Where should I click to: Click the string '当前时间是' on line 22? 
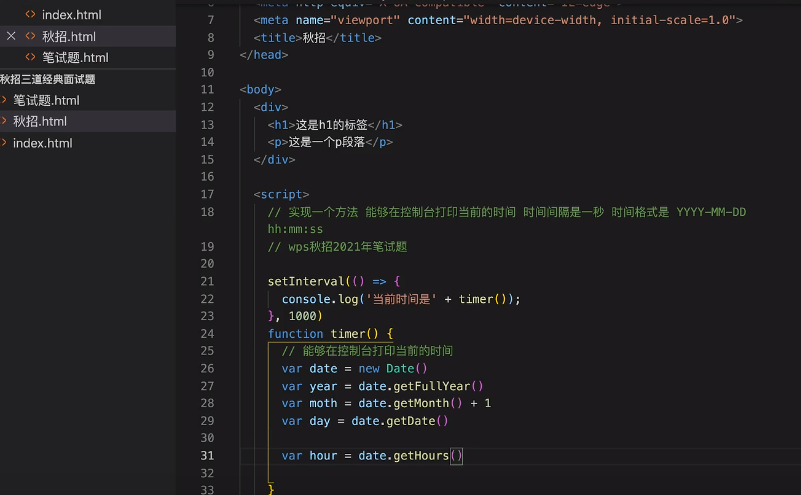tap(402, 299)
